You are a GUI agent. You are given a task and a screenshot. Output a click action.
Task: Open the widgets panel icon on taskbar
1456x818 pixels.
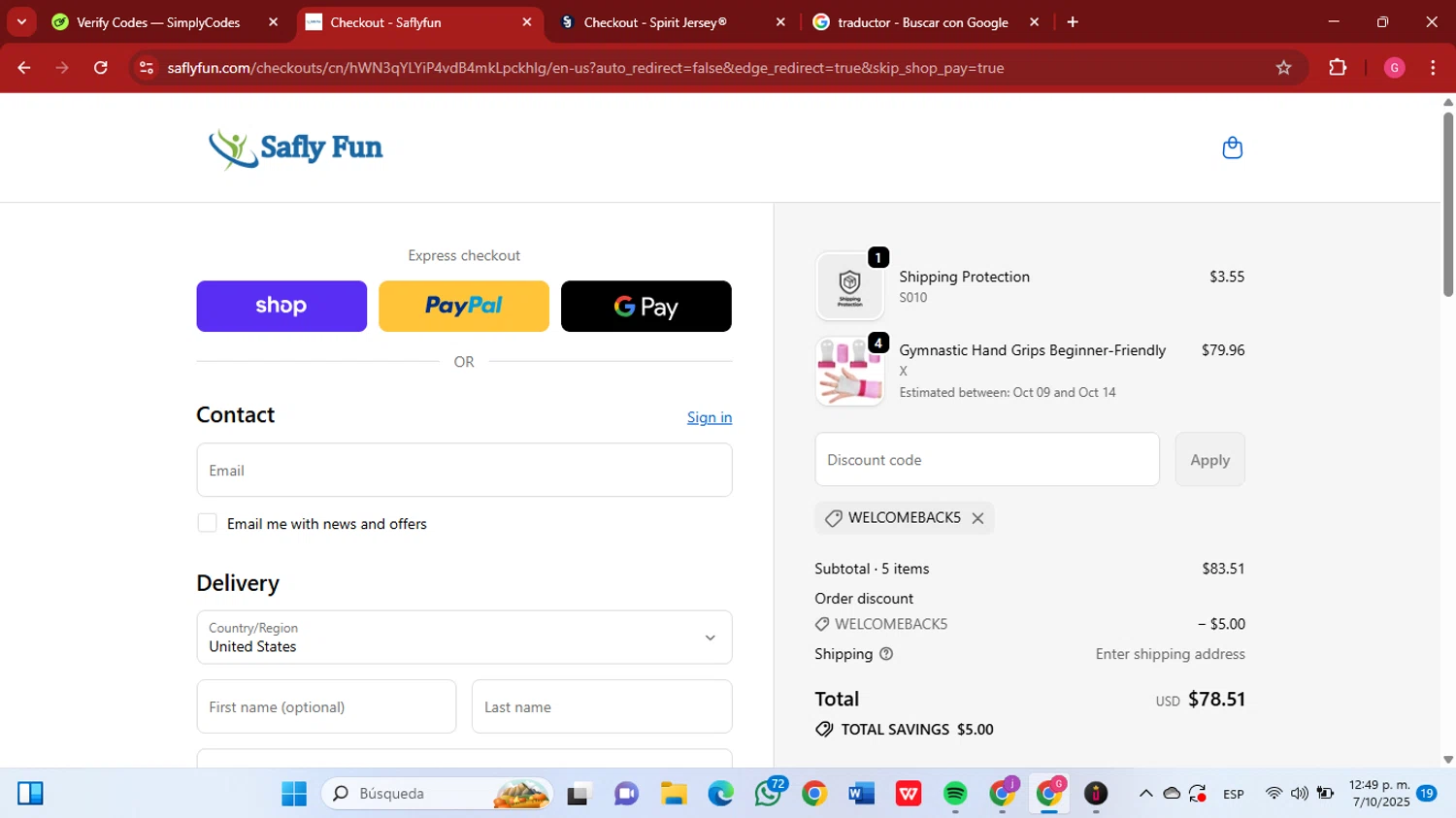tap(30, 794)
